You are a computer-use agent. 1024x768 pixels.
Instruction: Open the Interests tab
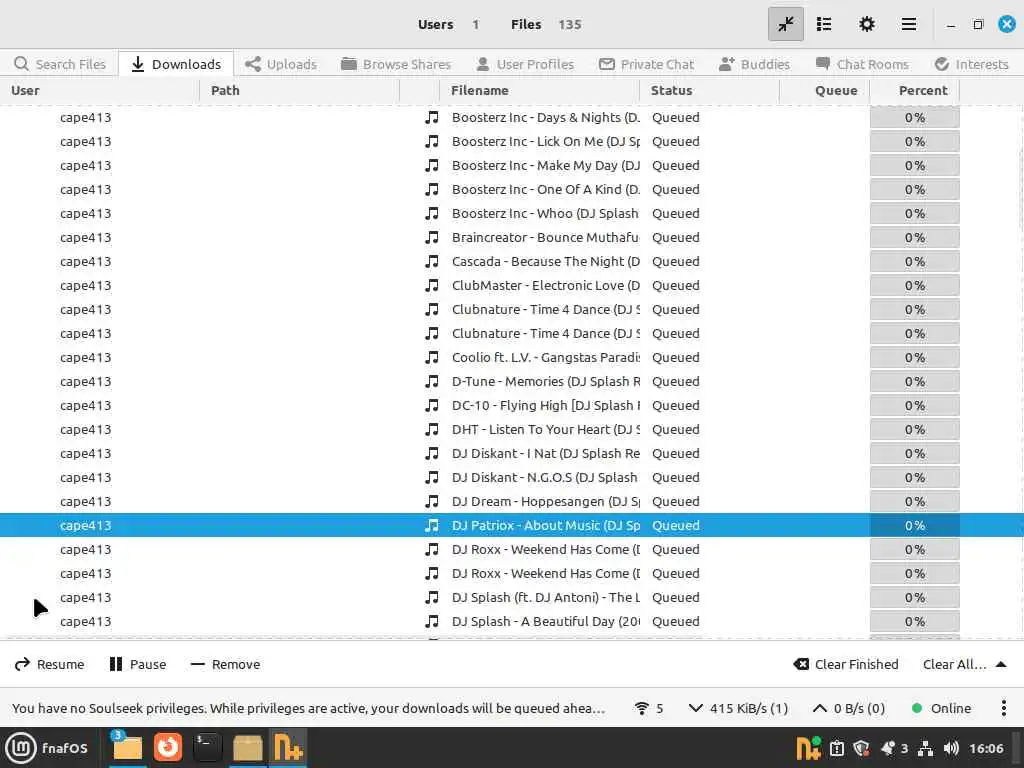click(972, 64)
